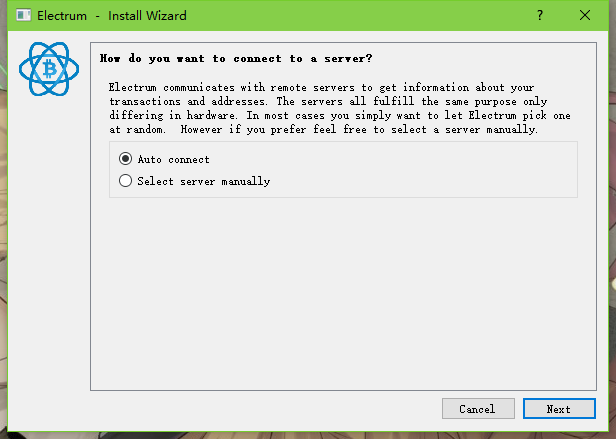Viewport: 616px width, 439px height.
Task: Proceed with the Next button
Action: coord(559,409)
